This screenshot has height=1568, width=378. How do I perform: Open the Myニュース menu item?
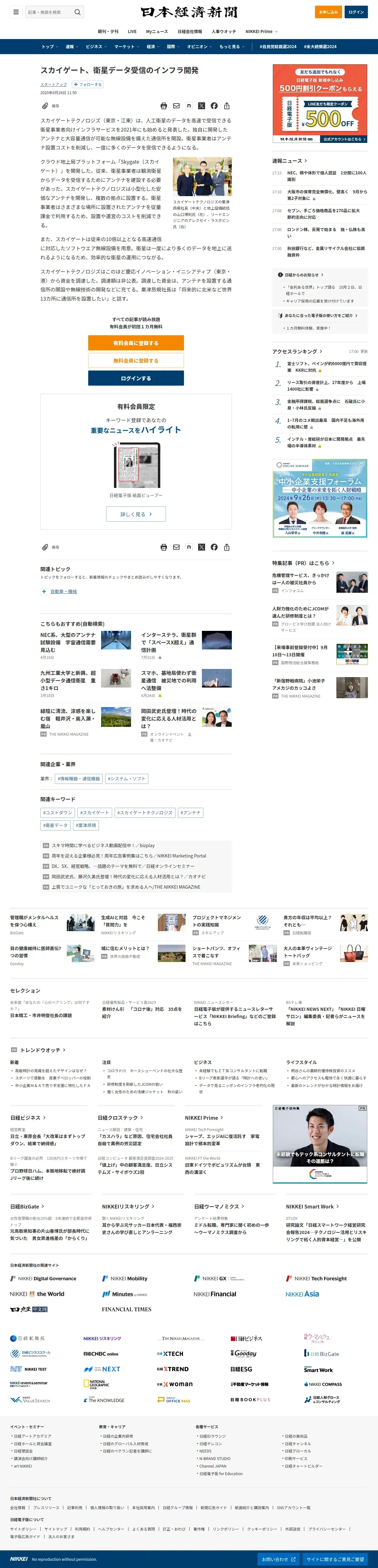(157, 32)
